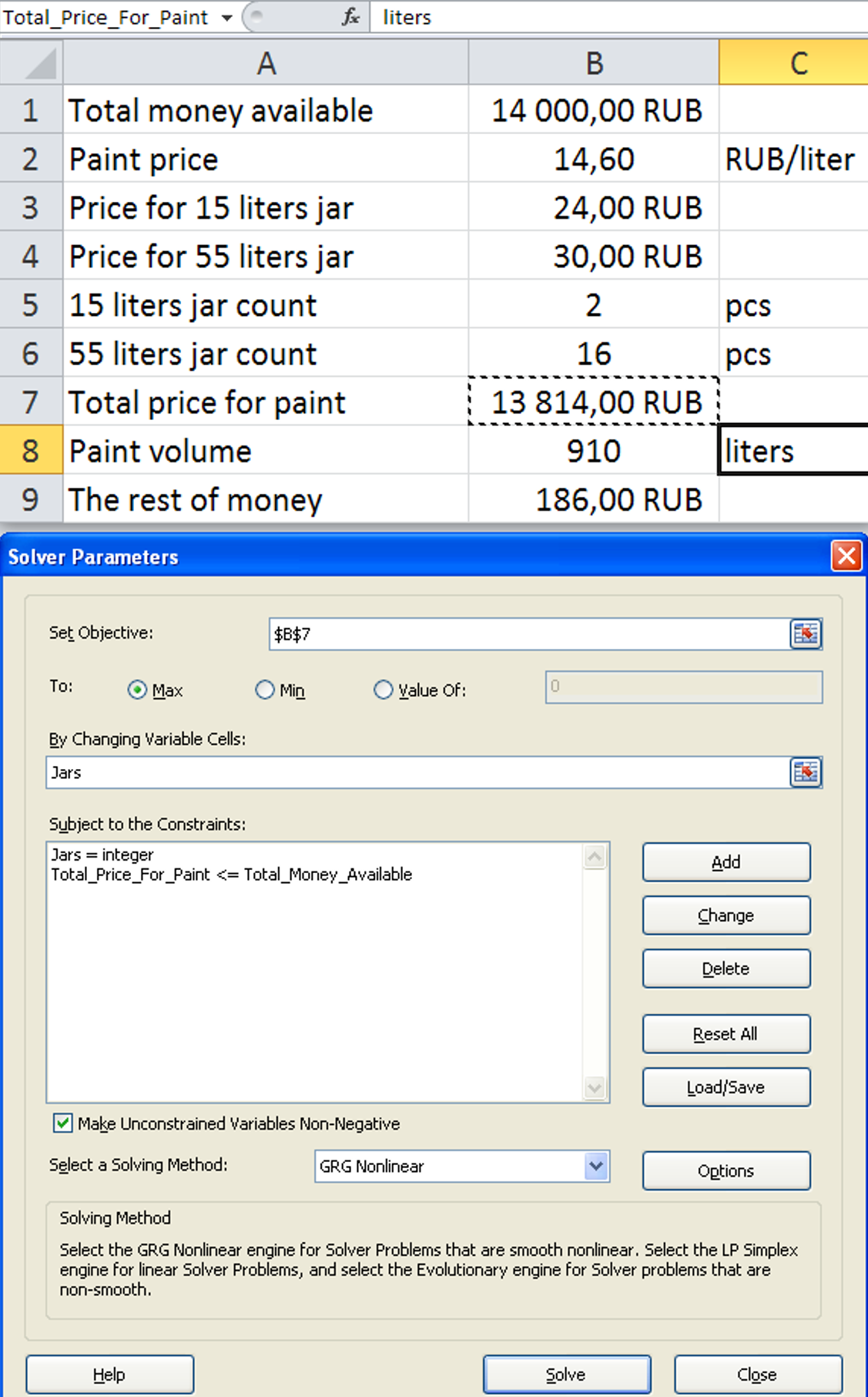Select row 1 header
Screen dimensions: 868x1397
point(31,110)
